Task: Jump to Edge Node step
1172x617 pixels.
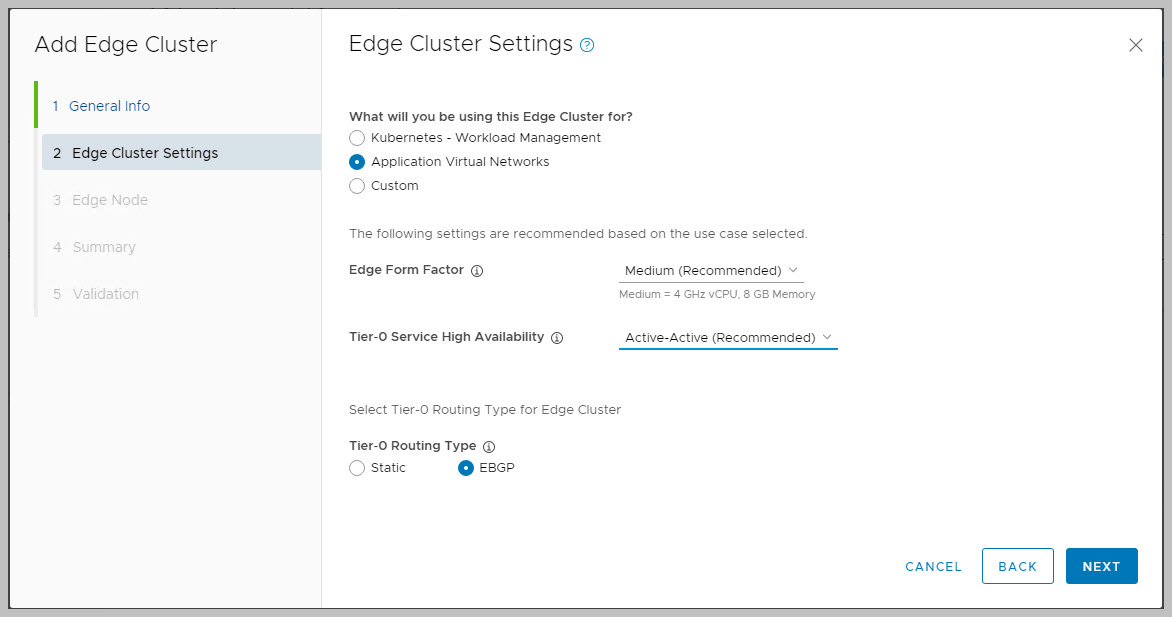Action: 109,200
